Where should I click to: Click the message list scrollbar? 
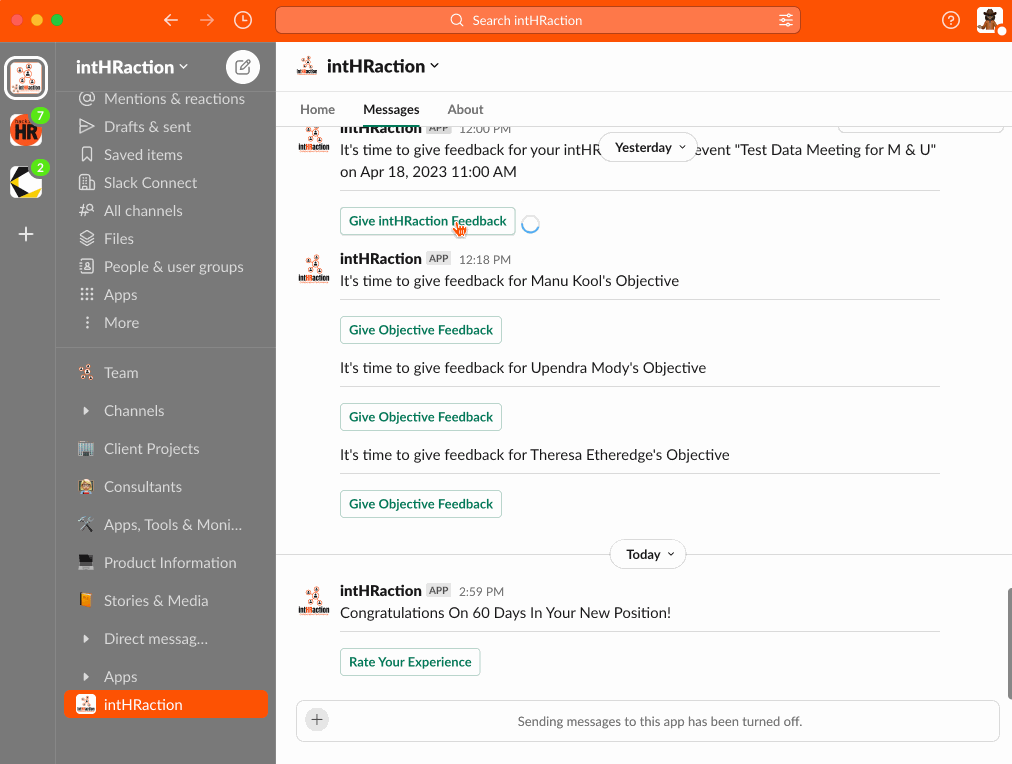[x=1009, y=644]
